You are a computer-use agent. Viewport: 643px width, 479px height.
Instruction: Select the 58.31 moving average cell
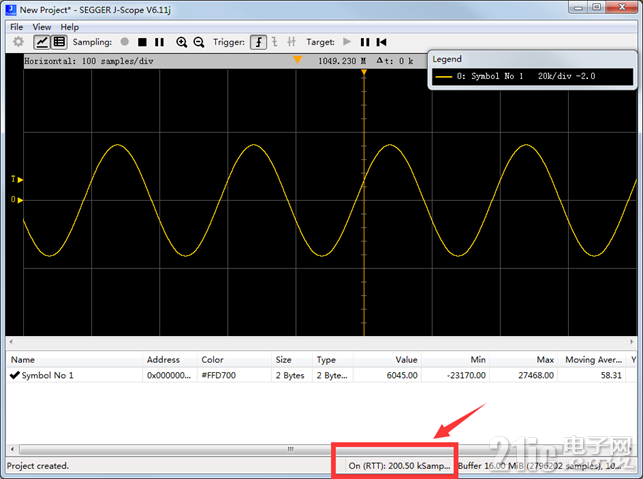591,375
